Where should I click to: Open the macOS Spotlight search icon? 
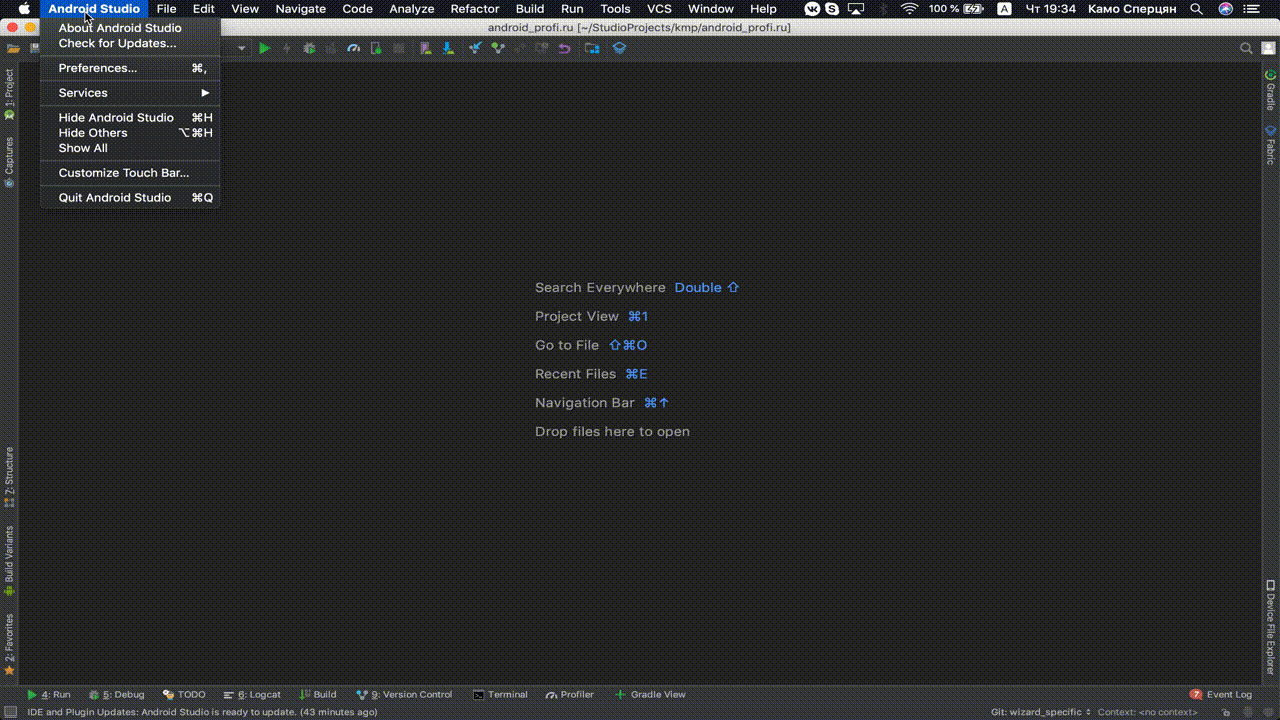click(1196, 9)
